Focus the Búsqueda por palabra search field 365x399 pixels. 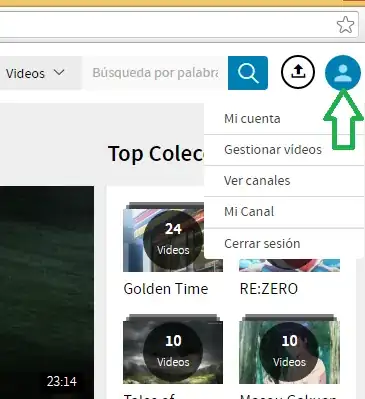point(155,73)
